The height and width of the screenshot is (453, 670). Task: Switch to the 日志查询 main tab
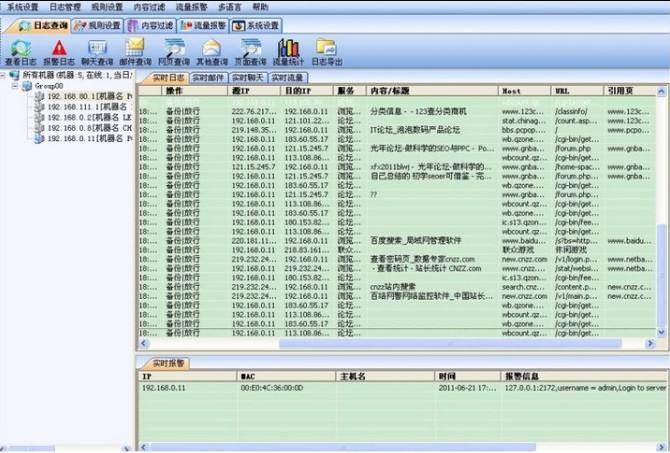tap(44, 26)
